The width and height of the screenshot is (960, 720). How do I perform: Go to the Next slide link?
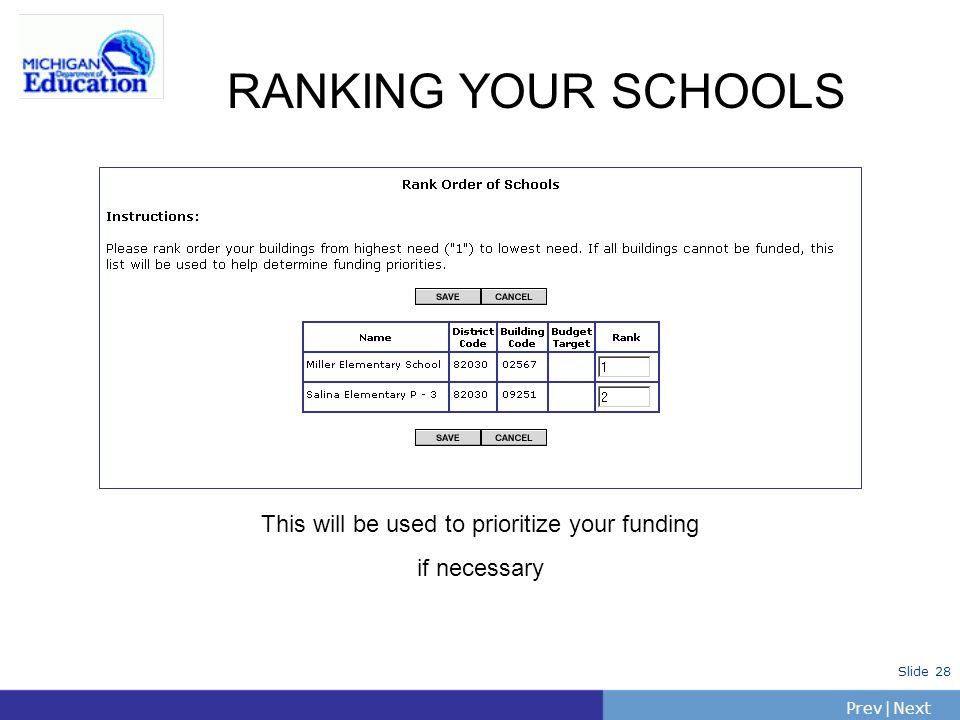(x=912, y=708)
